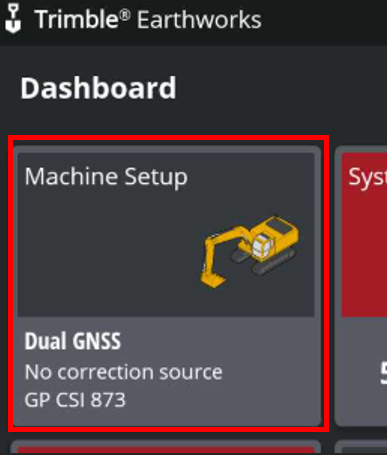Click the Trimble Earthworks title text
The image size is (387, 455).
tap(148, 19)
